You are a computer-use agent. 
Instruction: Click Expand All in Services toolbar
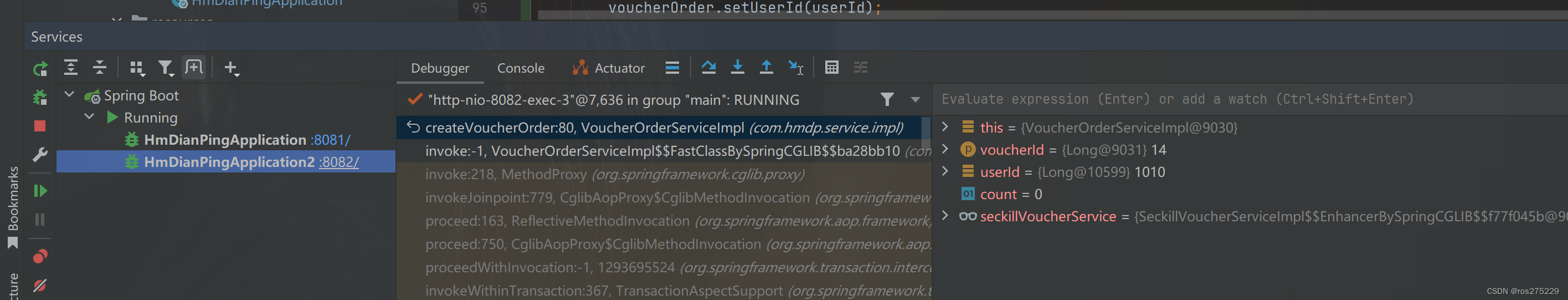click(70, 68)
